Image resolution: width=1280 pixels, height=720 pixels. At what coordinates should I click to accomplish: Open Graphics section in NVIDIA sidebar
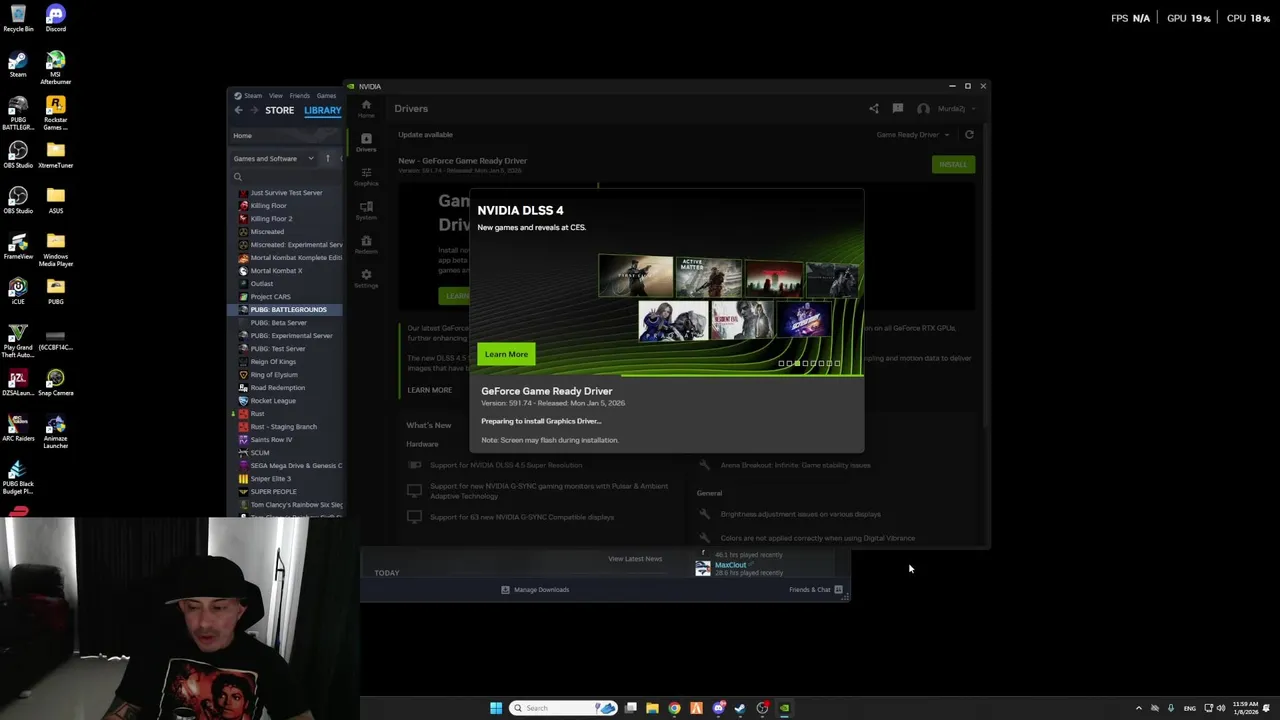(366, 176)
